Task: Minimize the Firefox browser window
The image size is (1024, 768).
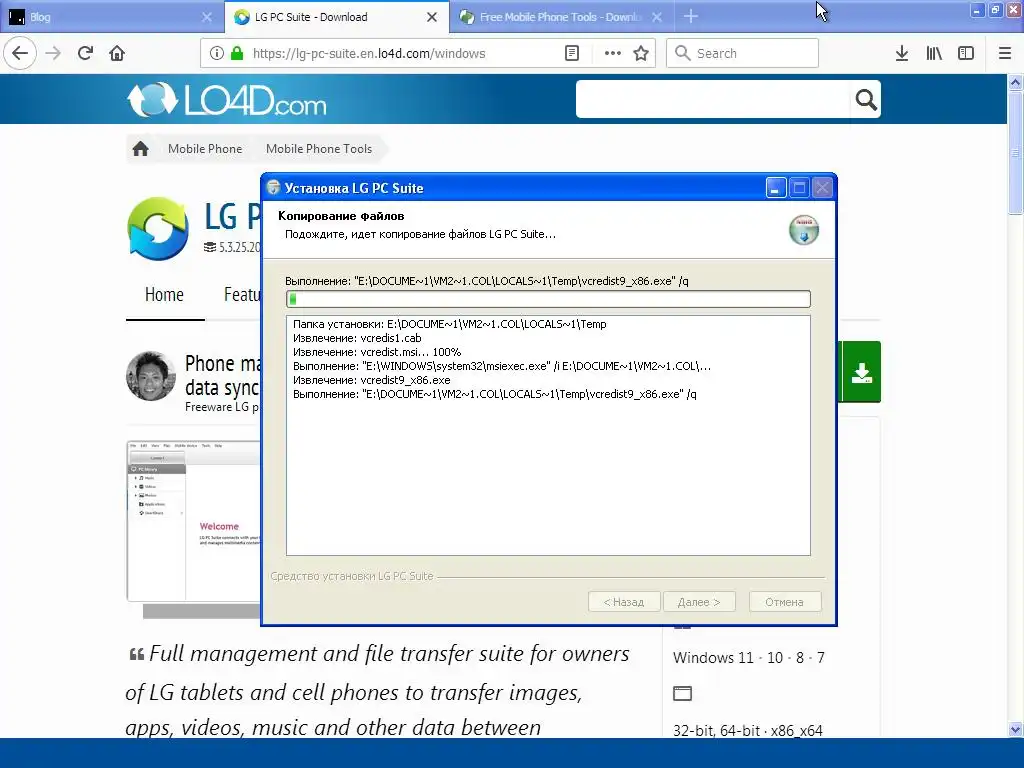Action: (976, 10)
